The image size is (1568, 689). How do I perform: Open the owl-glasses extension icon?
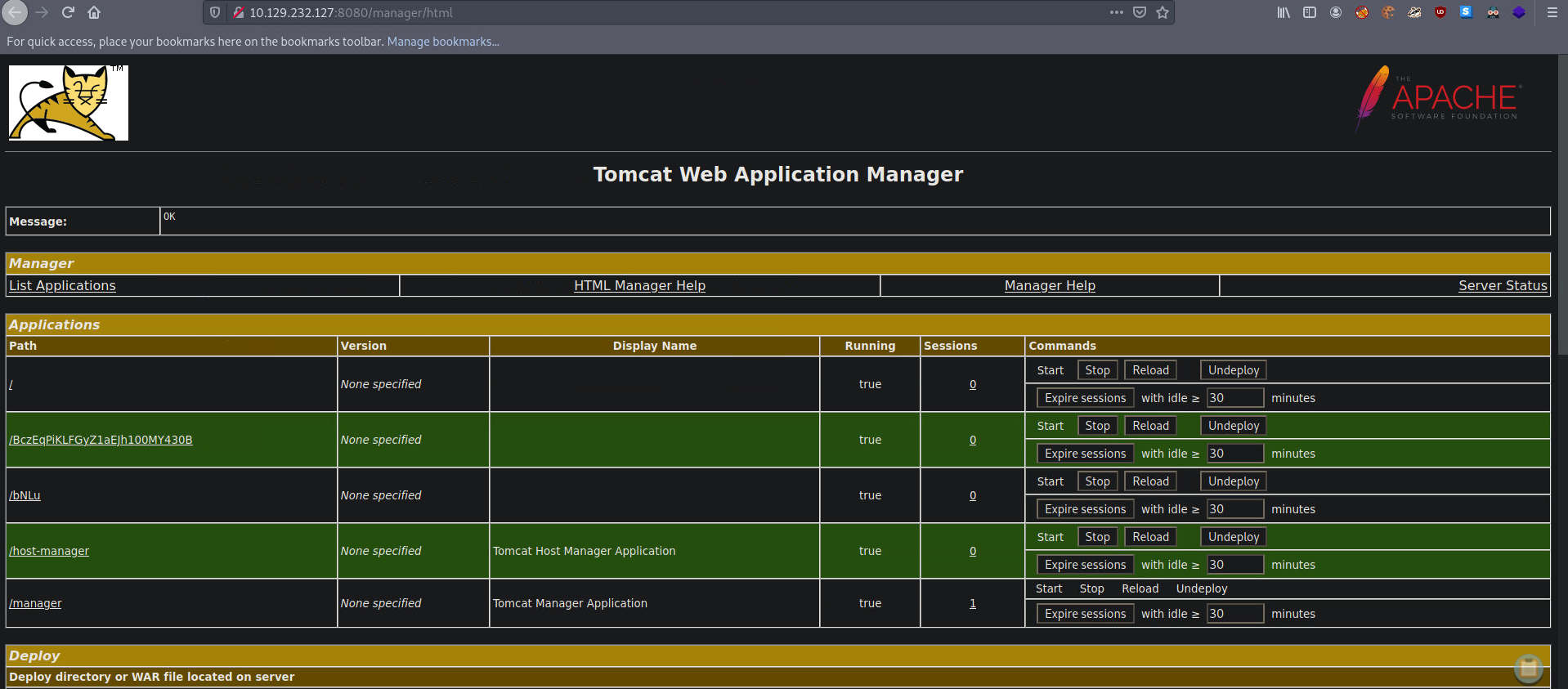point(1493,12)
